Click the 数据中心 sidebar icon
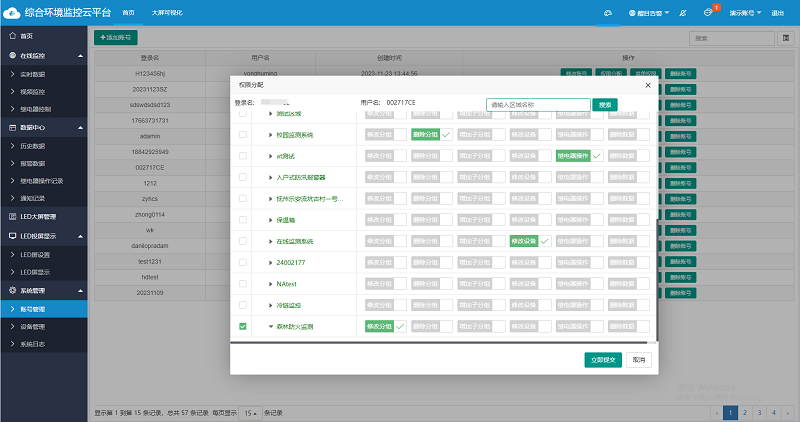800x422 pixels. [x=13, y=128]
